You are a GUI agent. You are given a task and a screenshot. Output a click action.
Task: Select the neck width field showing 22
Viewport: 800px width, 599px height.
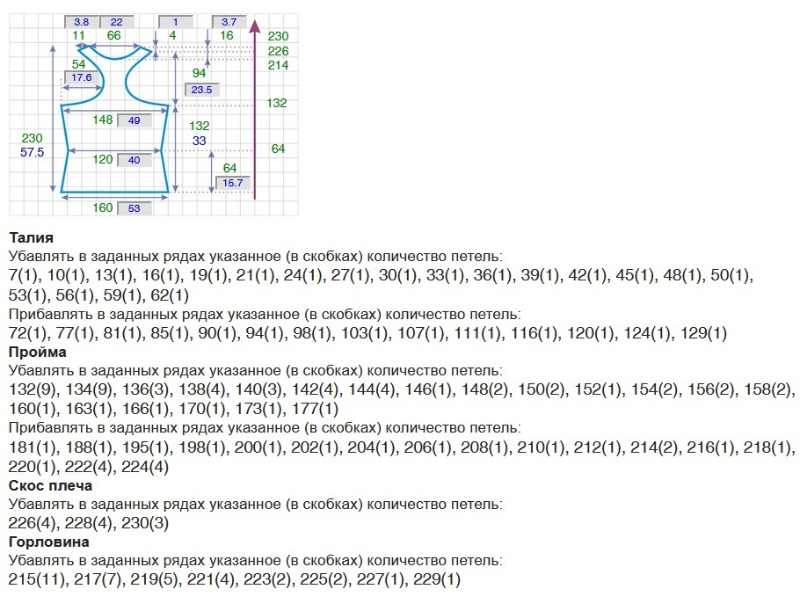coord(116,21)
